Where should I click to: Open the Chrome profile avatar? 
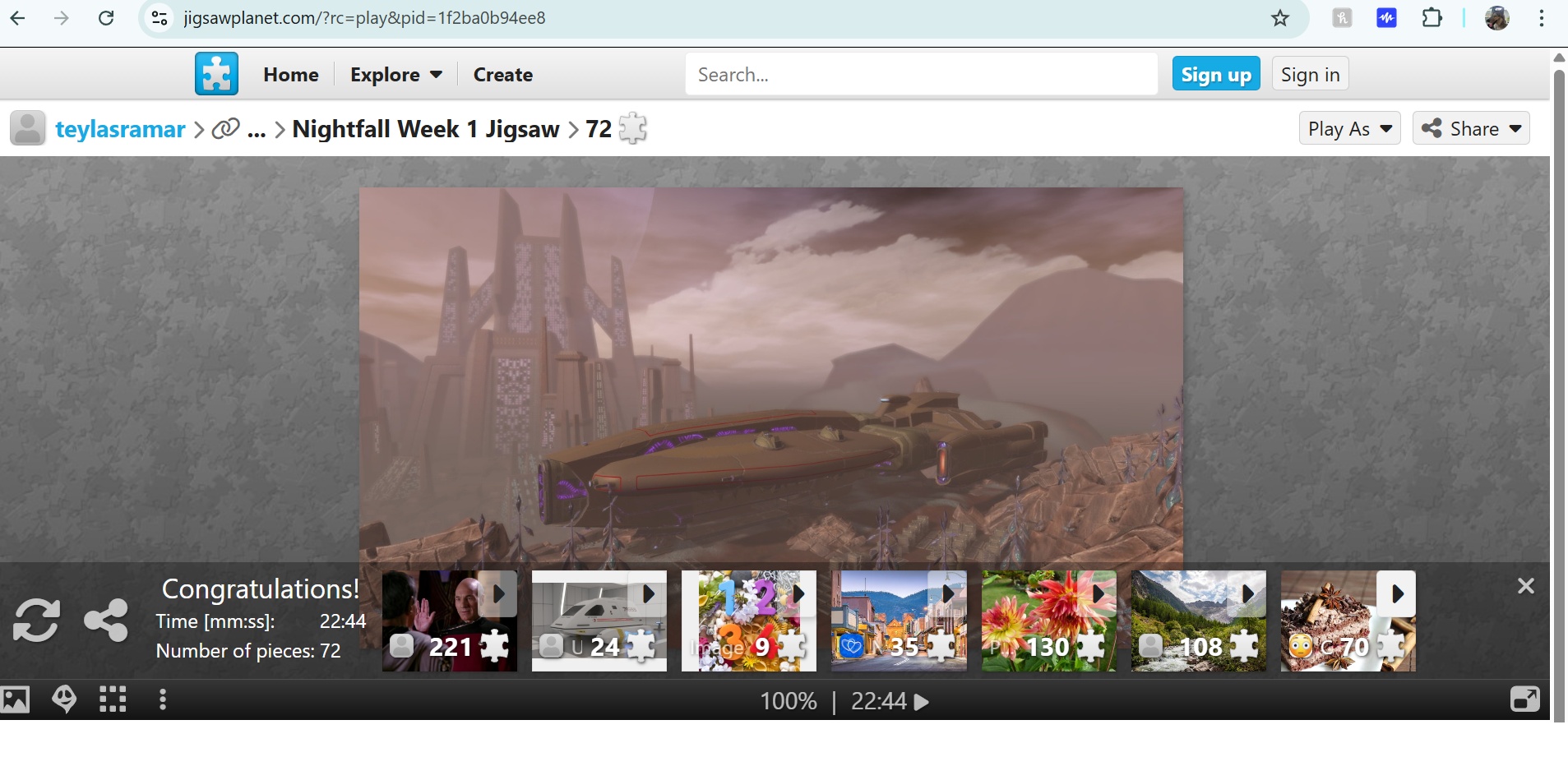point(1497,18)
